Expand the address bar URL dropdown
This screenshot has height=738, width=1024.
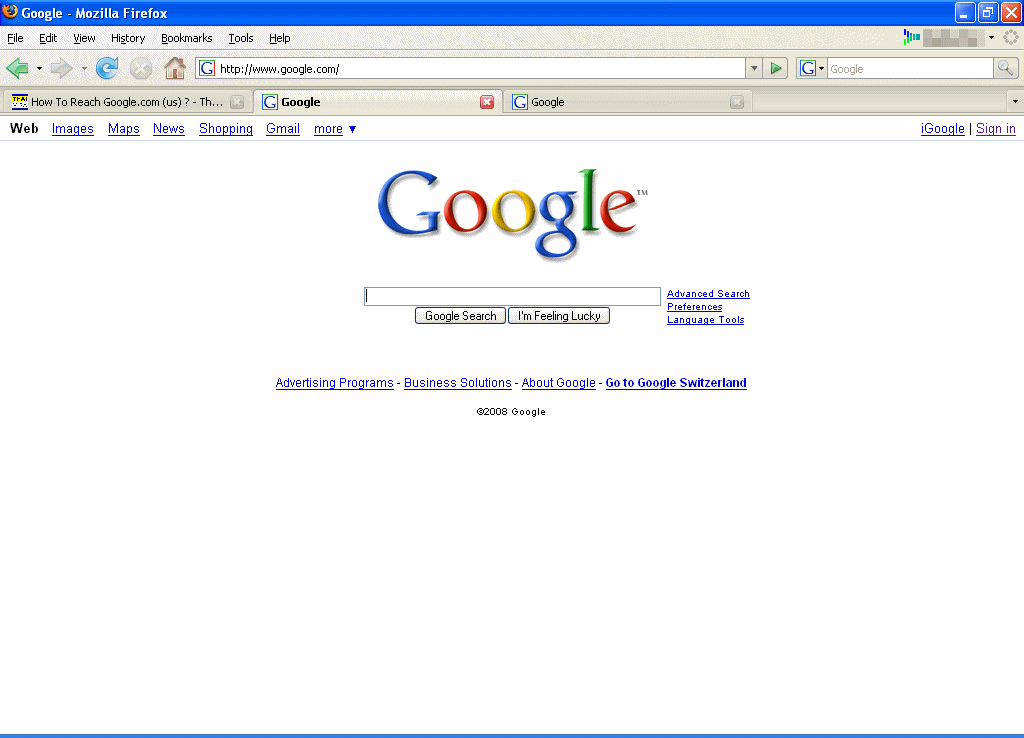(754, 68)
